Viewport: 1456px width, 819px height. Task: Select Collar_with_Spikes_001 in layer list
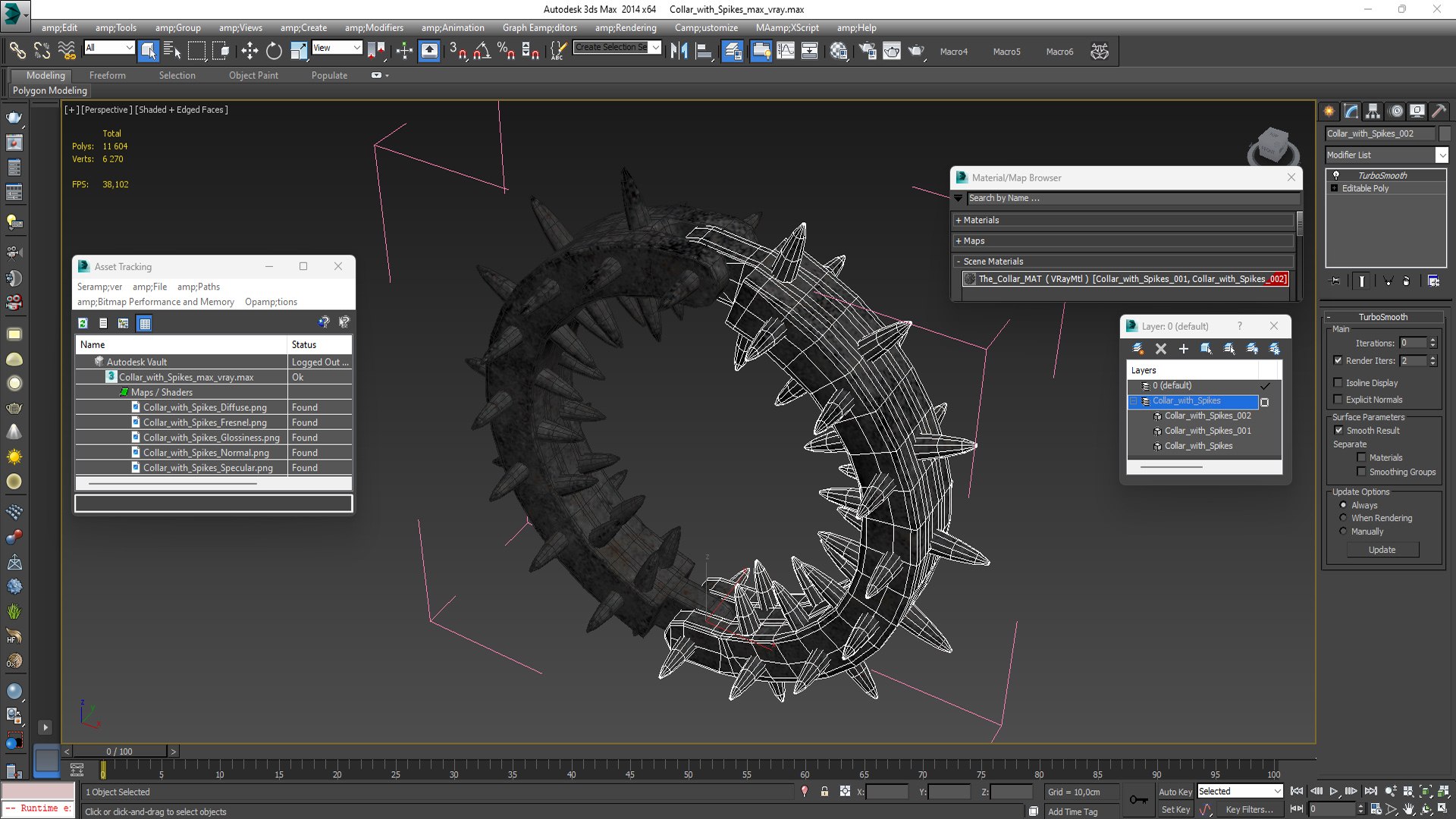click(1207, 431)
